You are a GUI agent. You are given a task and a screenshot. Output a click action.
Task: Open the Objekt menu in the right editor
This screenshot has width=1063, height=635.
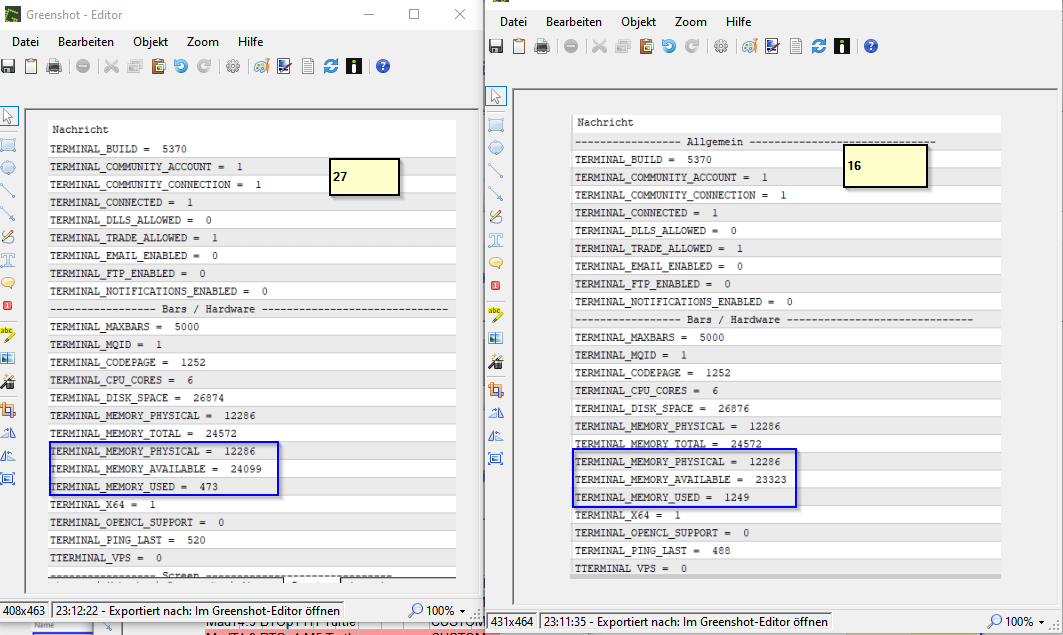[x=639, y=22]
